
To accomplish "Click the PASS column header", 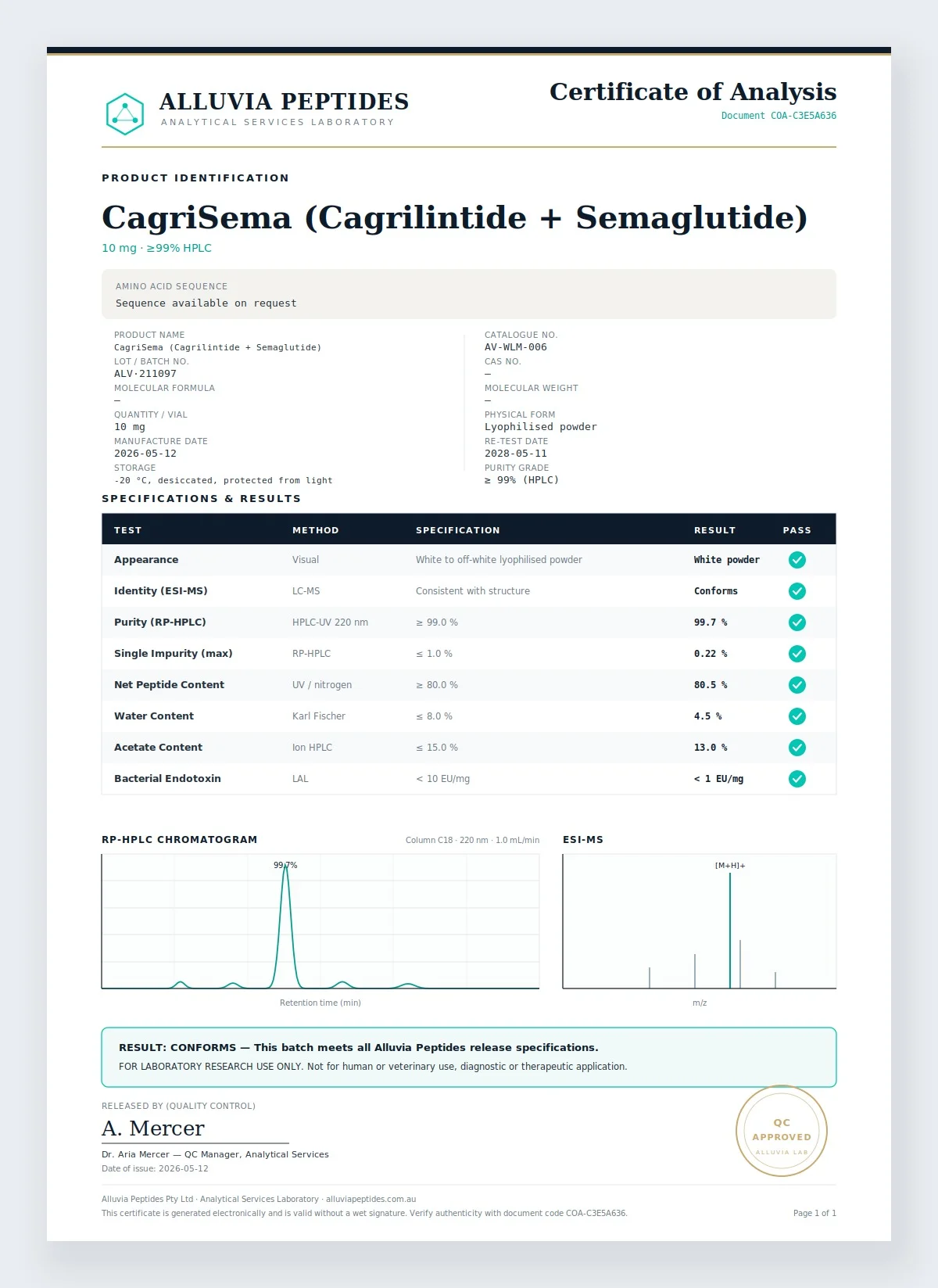I will [797, 530].
